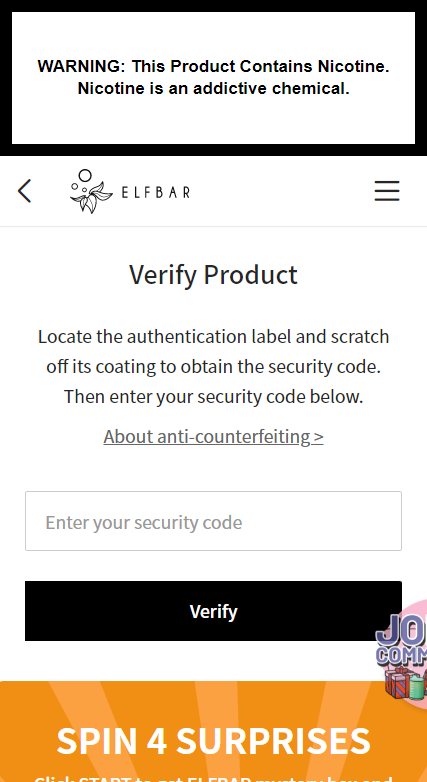427x782 pixels.
Task: Click the chevron after About anti-counterfeiting
Action: click(319, 437)
